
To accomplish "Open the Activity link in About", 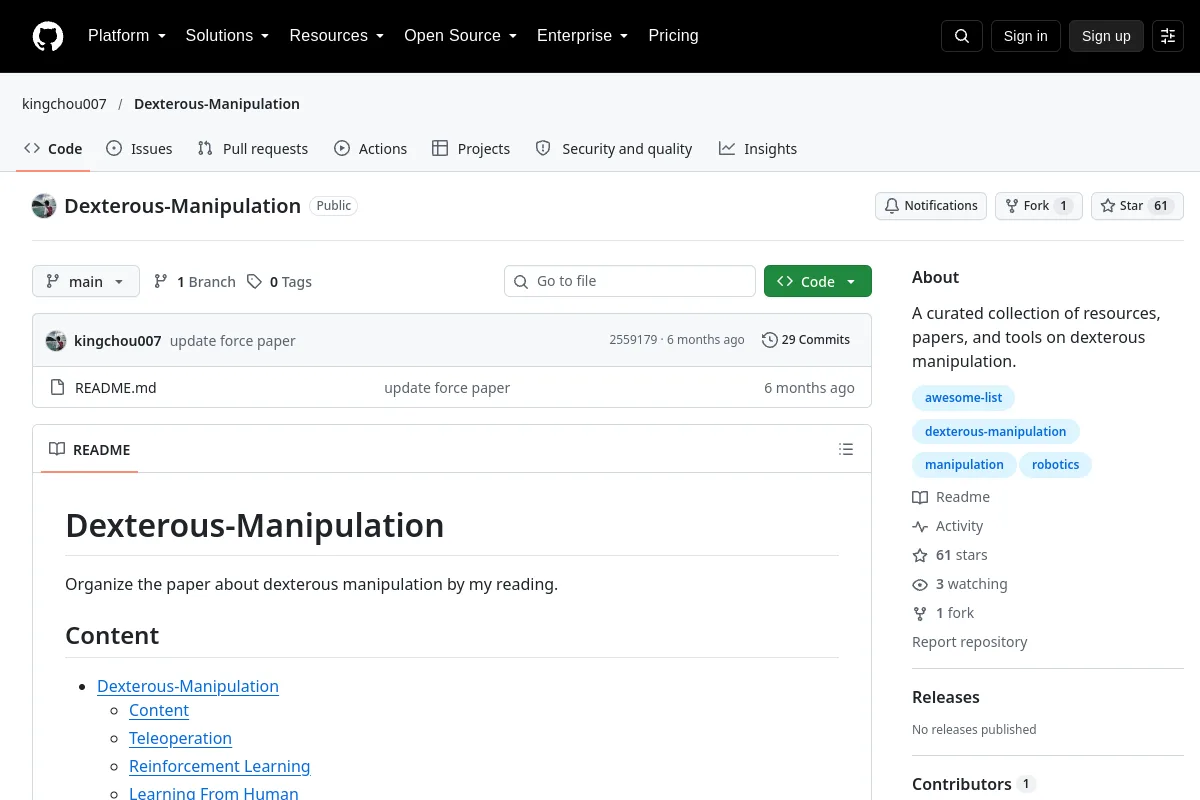I will (948, 526).
